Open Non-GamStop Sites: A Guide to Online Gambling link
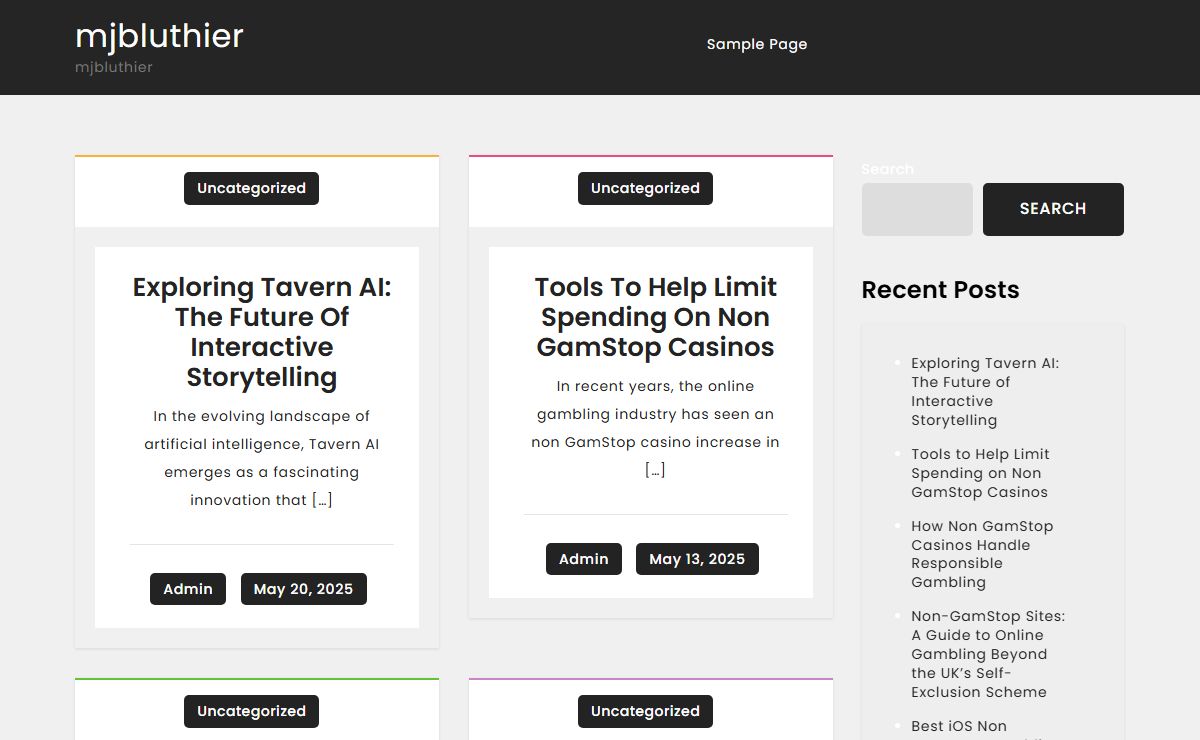This screenshot has width=1200, height=740. tap(988, 654)
